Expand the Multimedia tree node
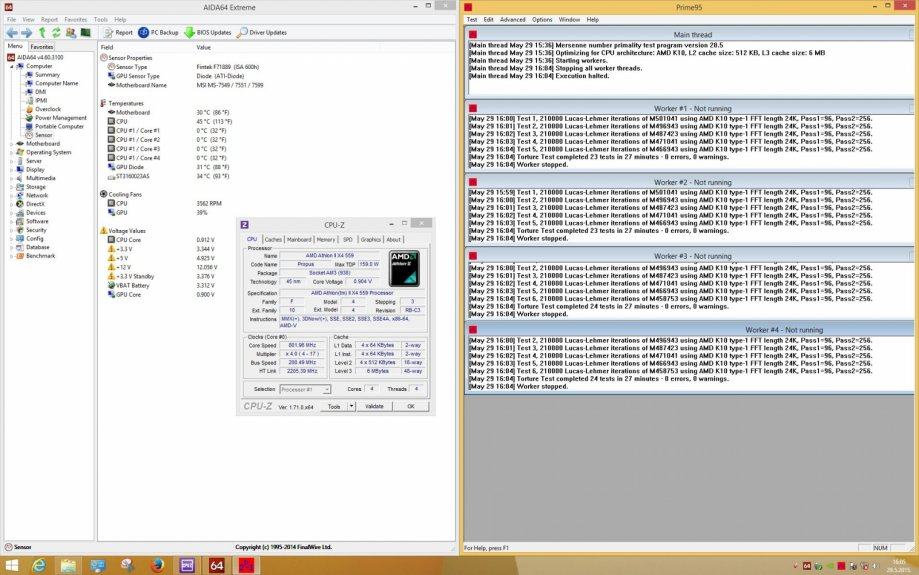 coord(11,178)
